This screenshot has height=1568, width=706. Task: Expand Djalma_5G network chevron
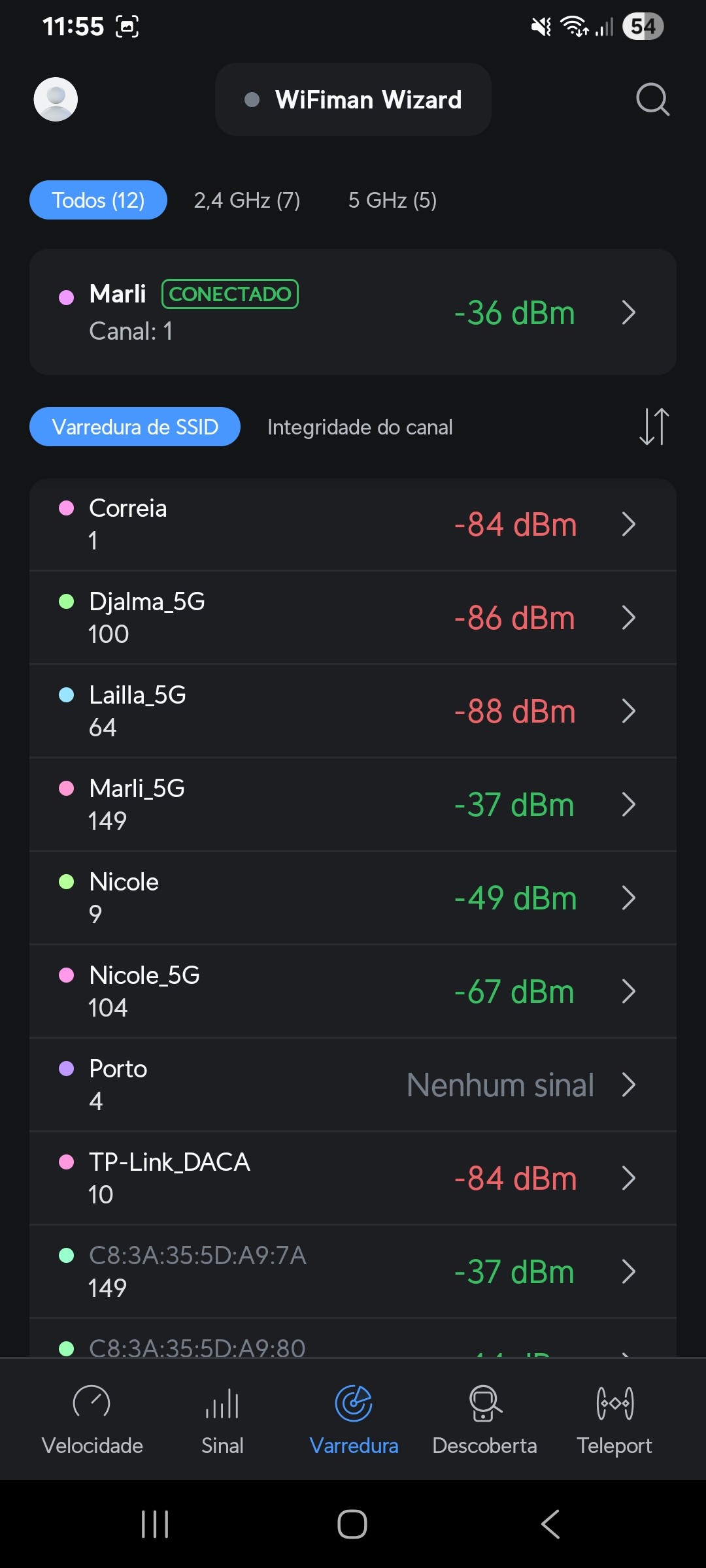629,617
